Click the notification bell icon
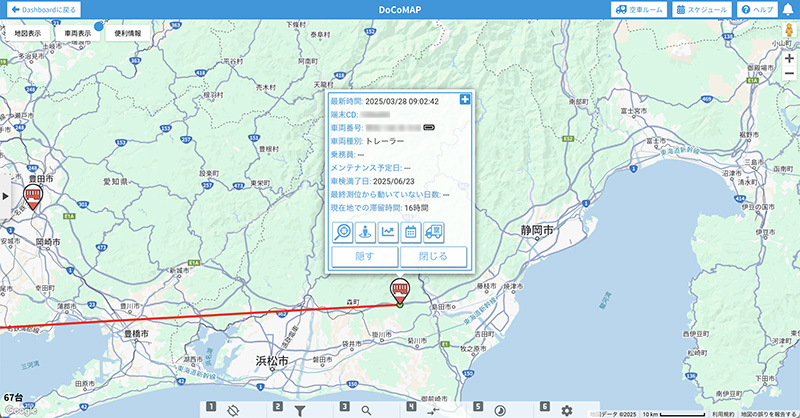The width and height of the screenshot is (800, 418). 785,9
